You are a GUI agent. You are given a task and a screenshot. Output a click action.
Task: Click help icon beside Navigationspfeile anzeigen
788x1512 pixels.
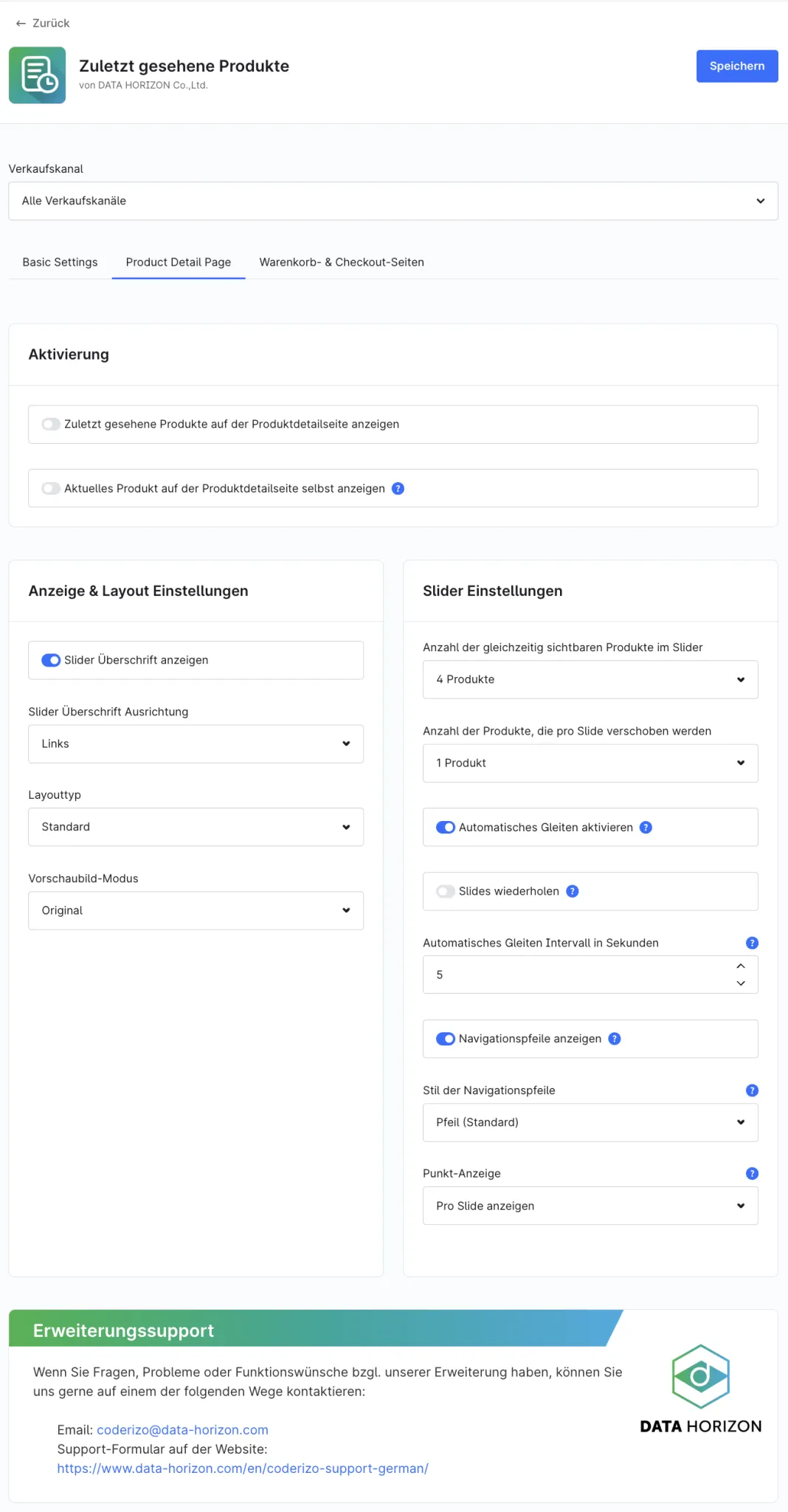tap(614, 1039)
